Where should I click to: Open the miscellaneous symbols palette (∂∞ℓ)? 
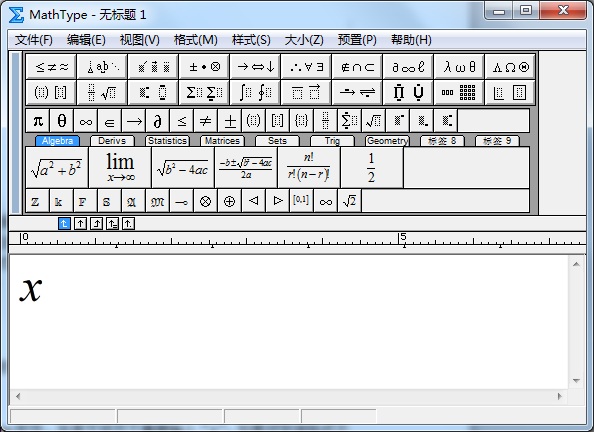coord(408,67)
